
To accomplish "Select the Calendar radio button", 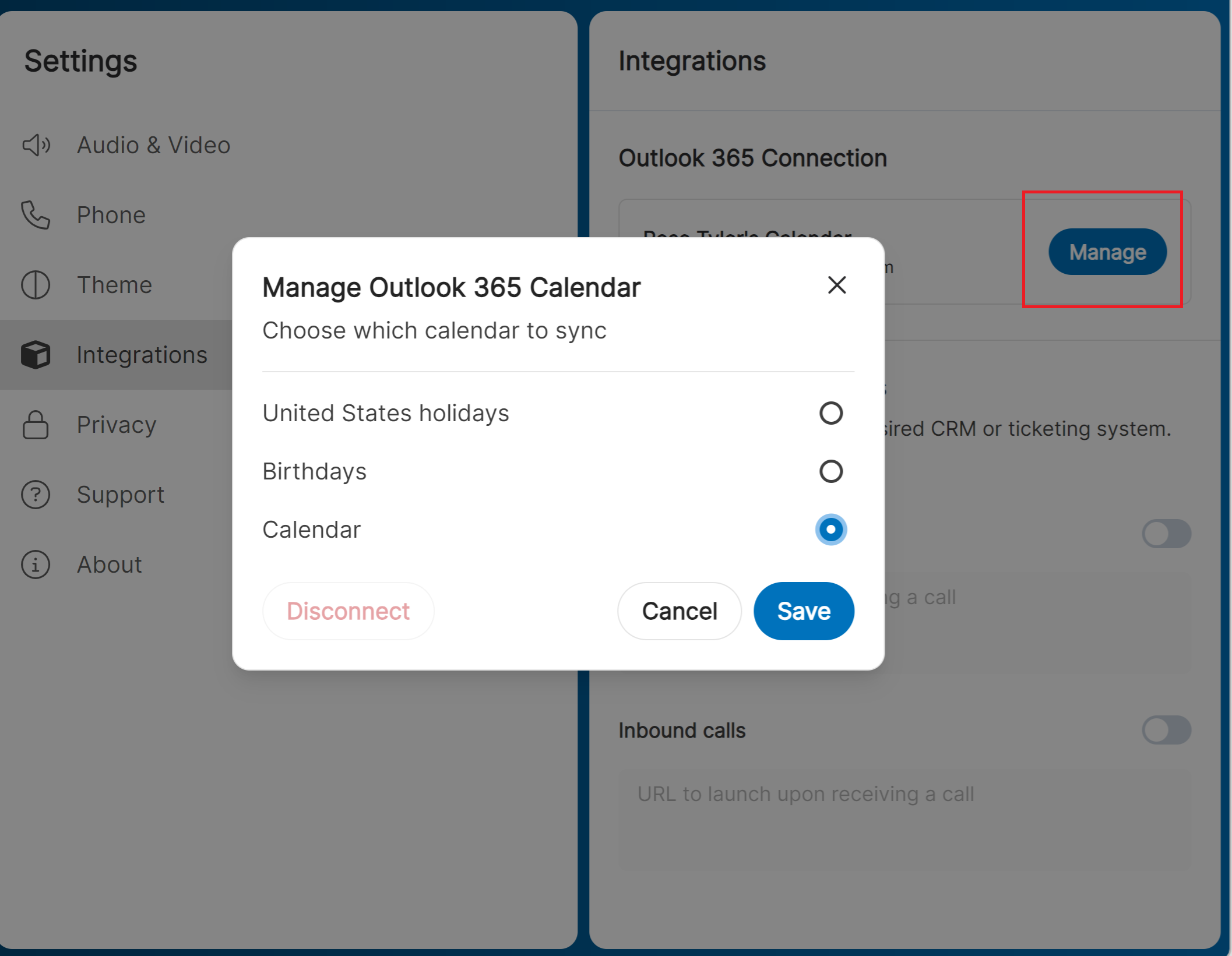I will tap(831, 530).
